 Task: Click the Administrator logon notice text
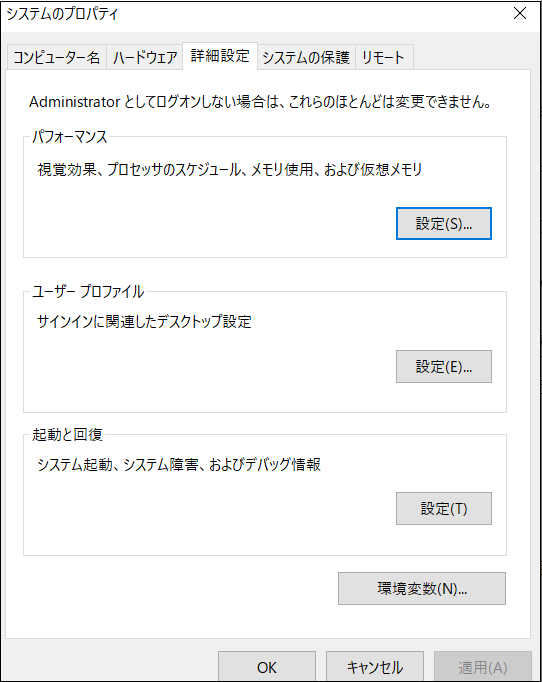point(261,102)
